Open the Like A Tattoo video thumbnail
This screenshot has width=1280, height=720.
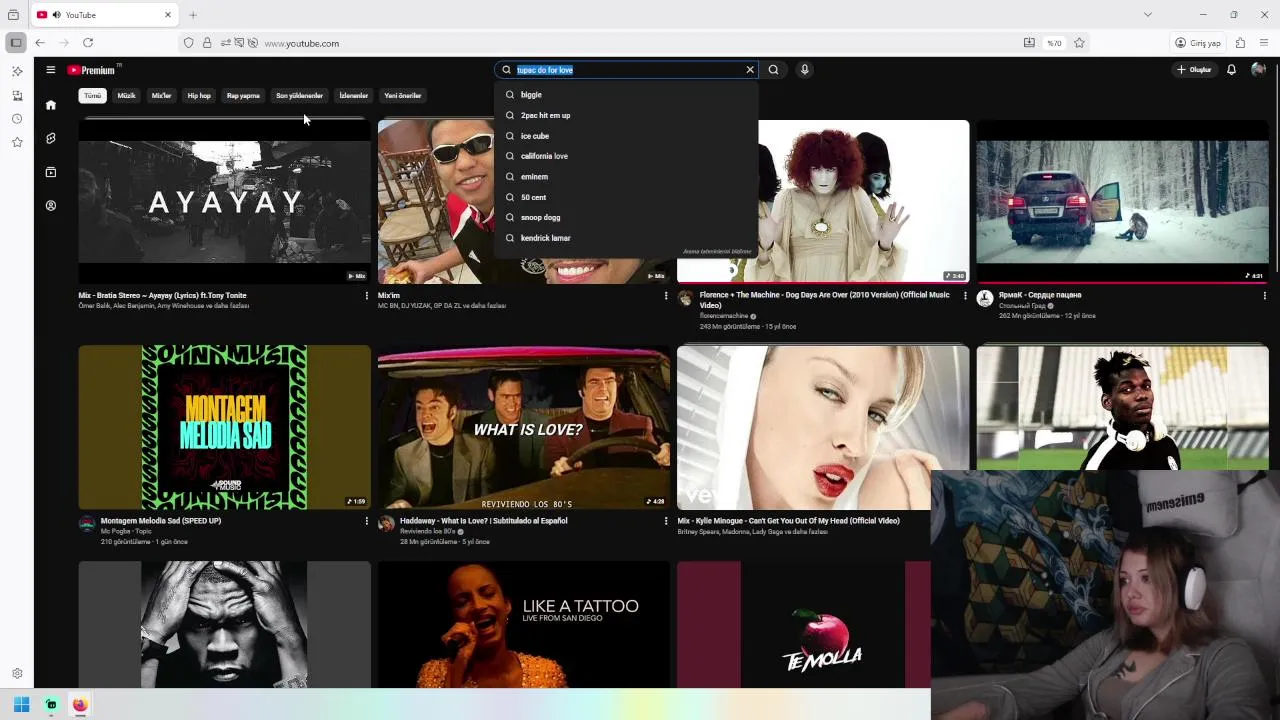pyautogui.click(x=524, y=625)
